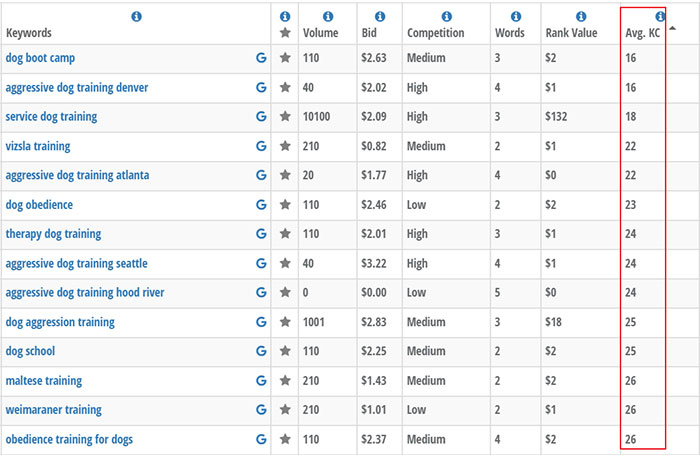Image resolution: width=700 pixels, height=455 pixels.
Task: Toggle star for therapy dog training
Action: 286,234
